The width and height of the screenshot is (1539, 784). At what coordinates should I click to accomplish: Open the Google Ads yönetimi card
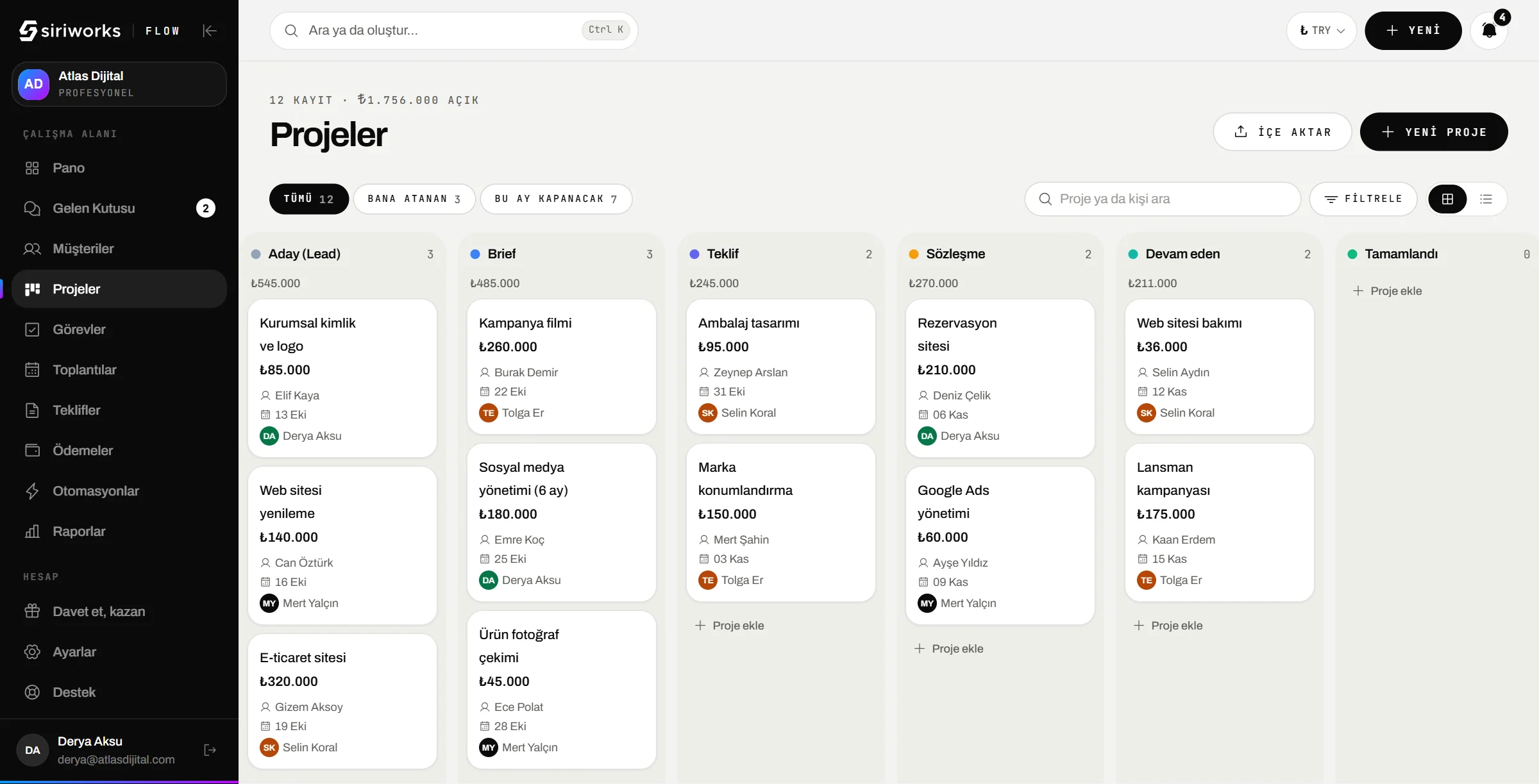1000,546
